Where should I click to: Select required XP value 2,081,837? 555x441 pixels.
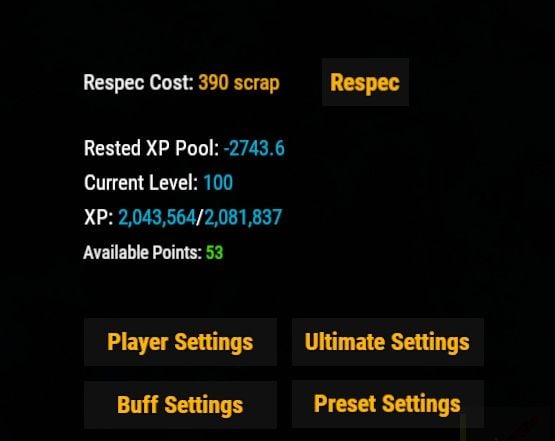(243, 217)
